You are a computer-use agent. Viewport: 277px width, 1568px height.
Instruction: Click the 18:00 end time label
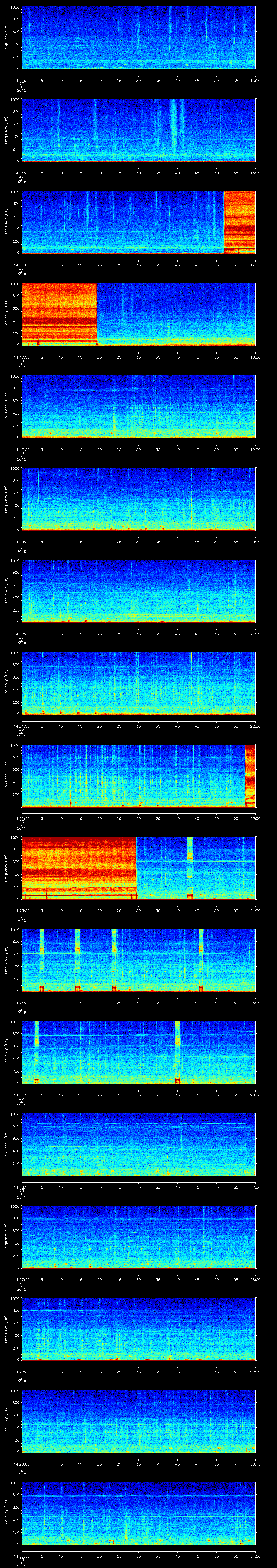coord(255,357)
